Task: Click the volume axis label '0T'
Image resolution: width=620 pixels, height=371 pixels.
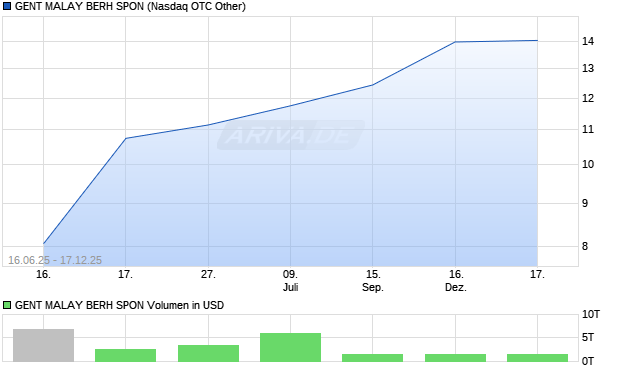Action: click(588, 361)
